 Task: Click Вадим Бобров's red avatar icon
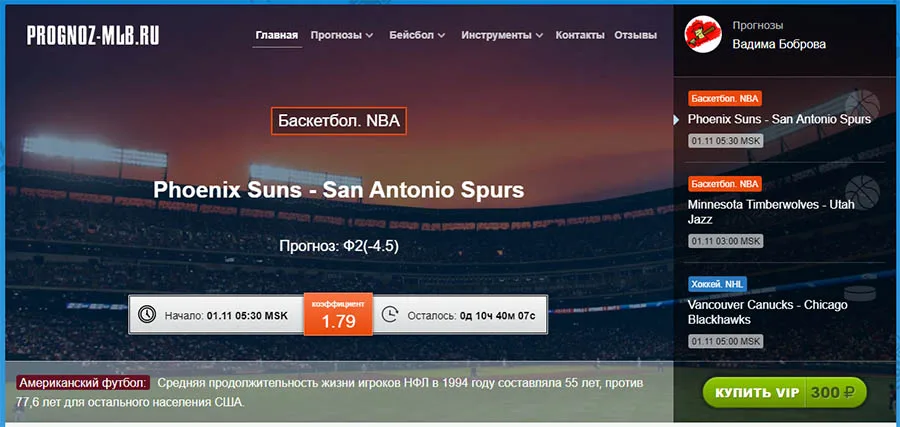coord(703,34)
